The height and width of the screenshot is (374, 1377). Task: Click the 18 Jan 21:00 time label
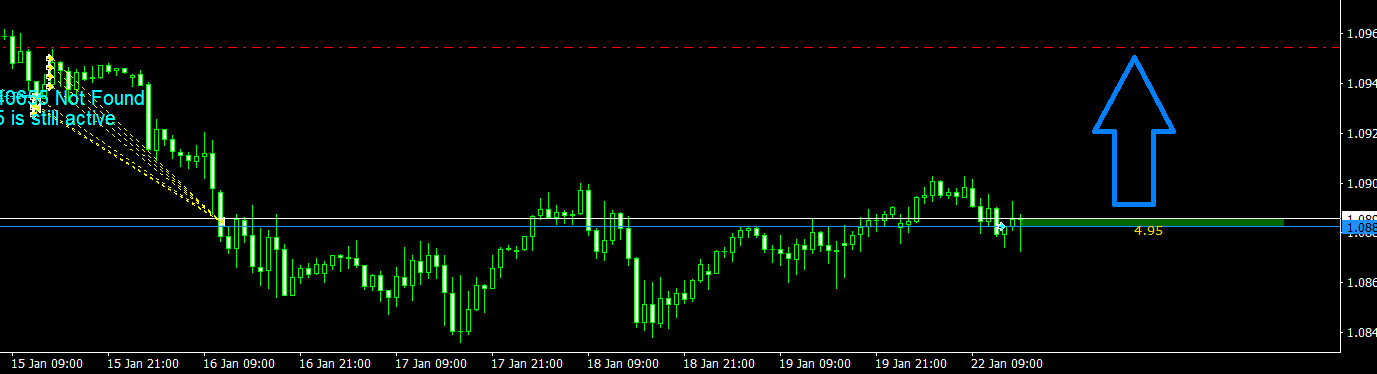pyautogui.click(x=718, y=364)
